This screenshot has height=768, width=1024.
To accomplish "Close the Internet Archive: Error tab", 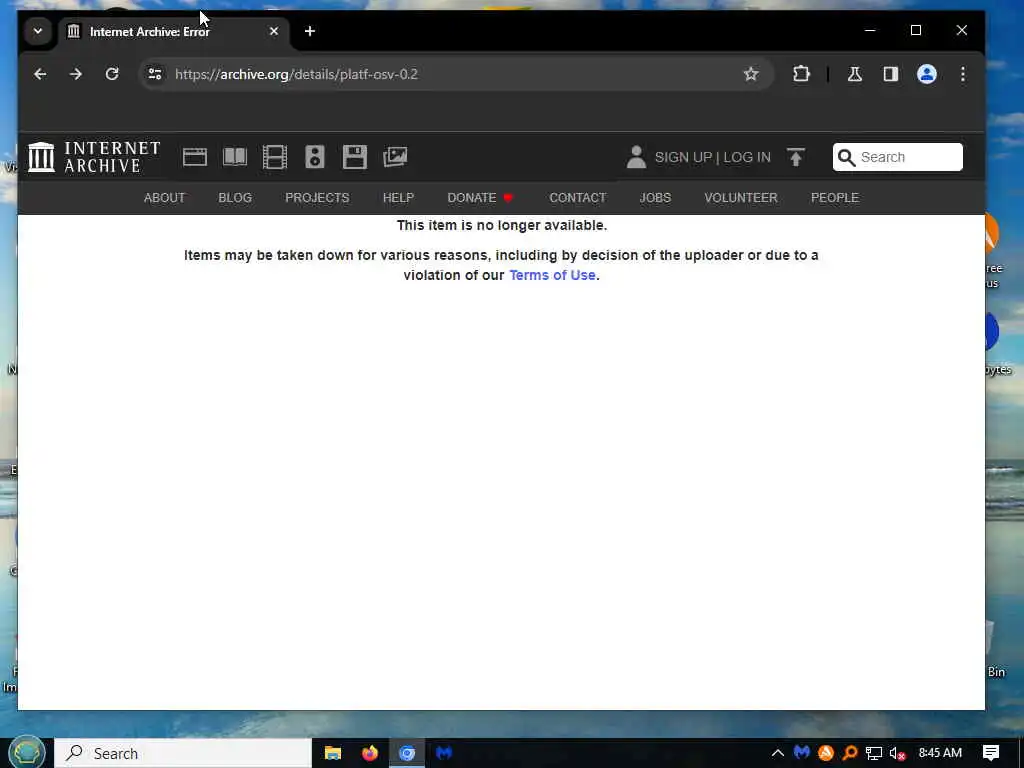I will click(x=274, y=31).
